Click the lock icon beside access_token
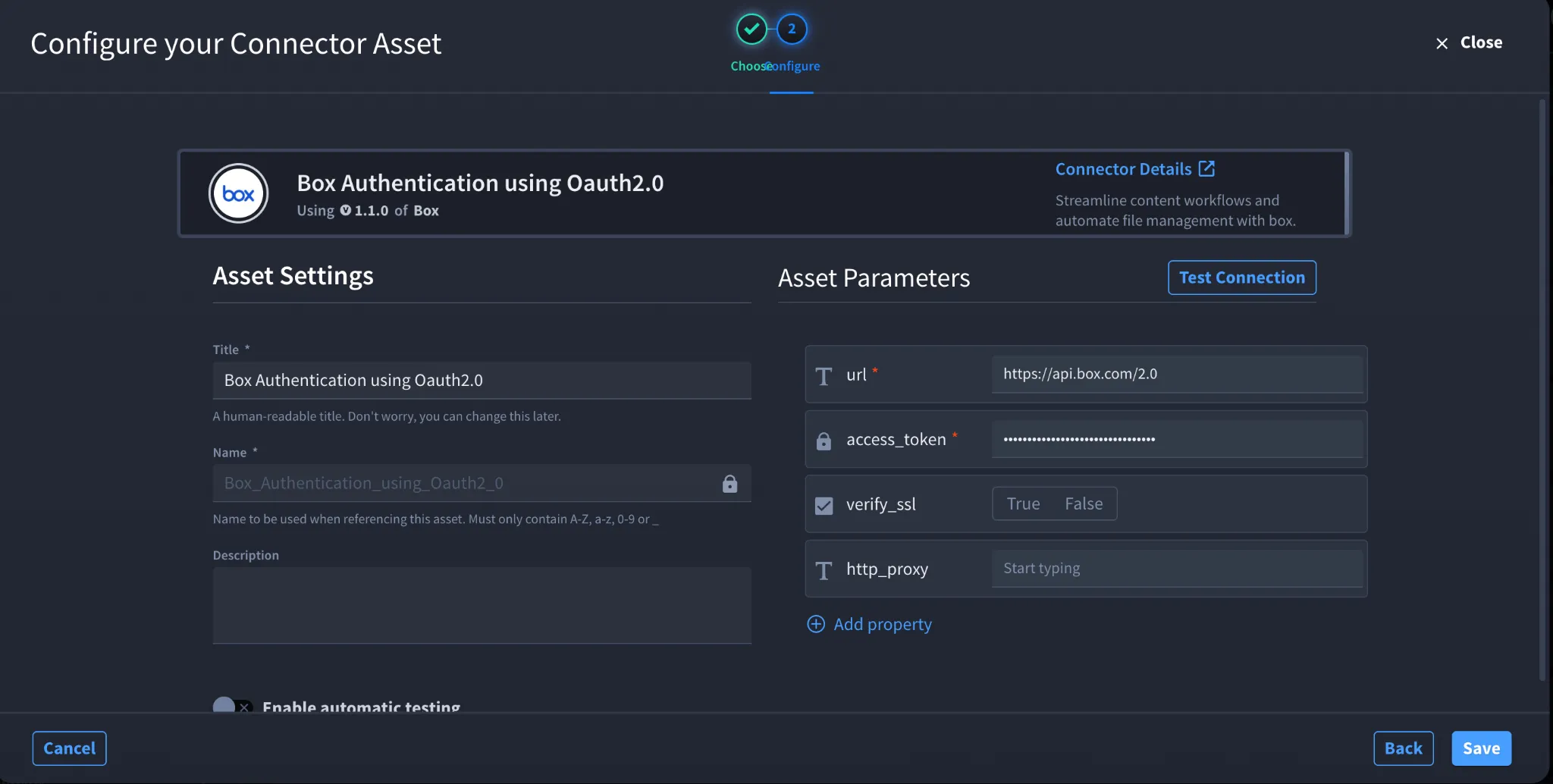The width and height of the screenshot is (1553, 784). pos(824,441)
